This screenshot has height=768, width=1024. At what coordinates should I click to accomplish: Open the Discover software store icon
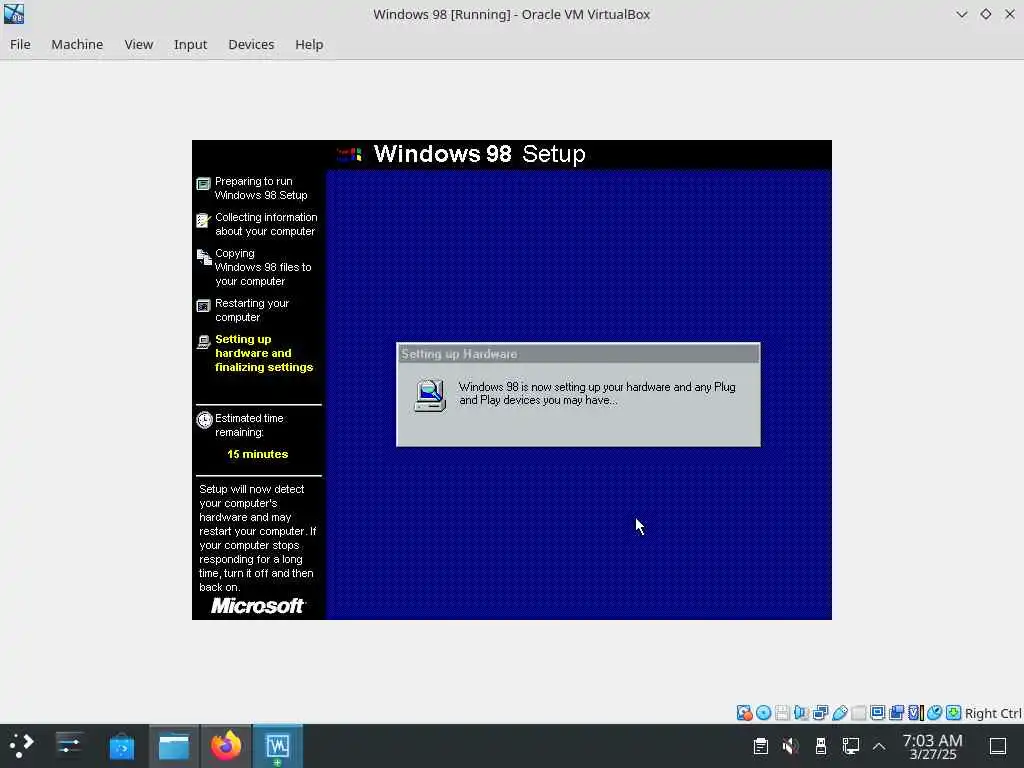coord(121,745)
